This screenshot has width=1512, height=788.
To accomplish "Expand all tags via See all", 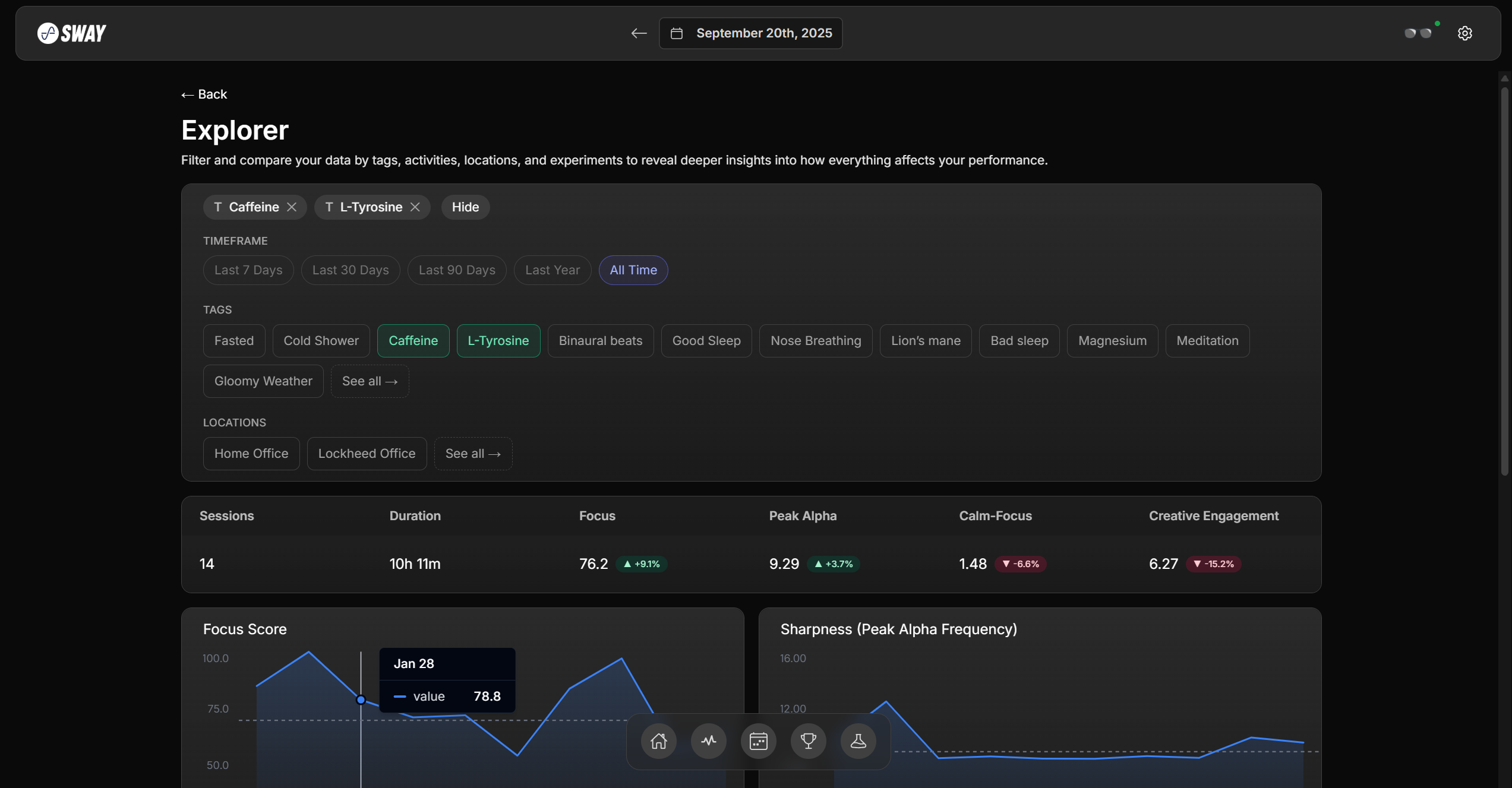I will [x=370, y=381].
